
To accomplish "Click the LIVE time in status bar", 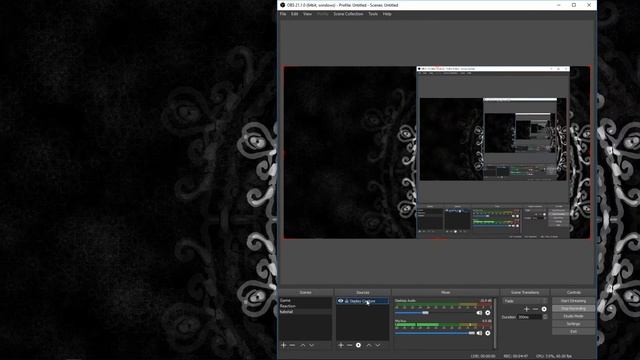I will pyautogui.click(x=483, y=356).
